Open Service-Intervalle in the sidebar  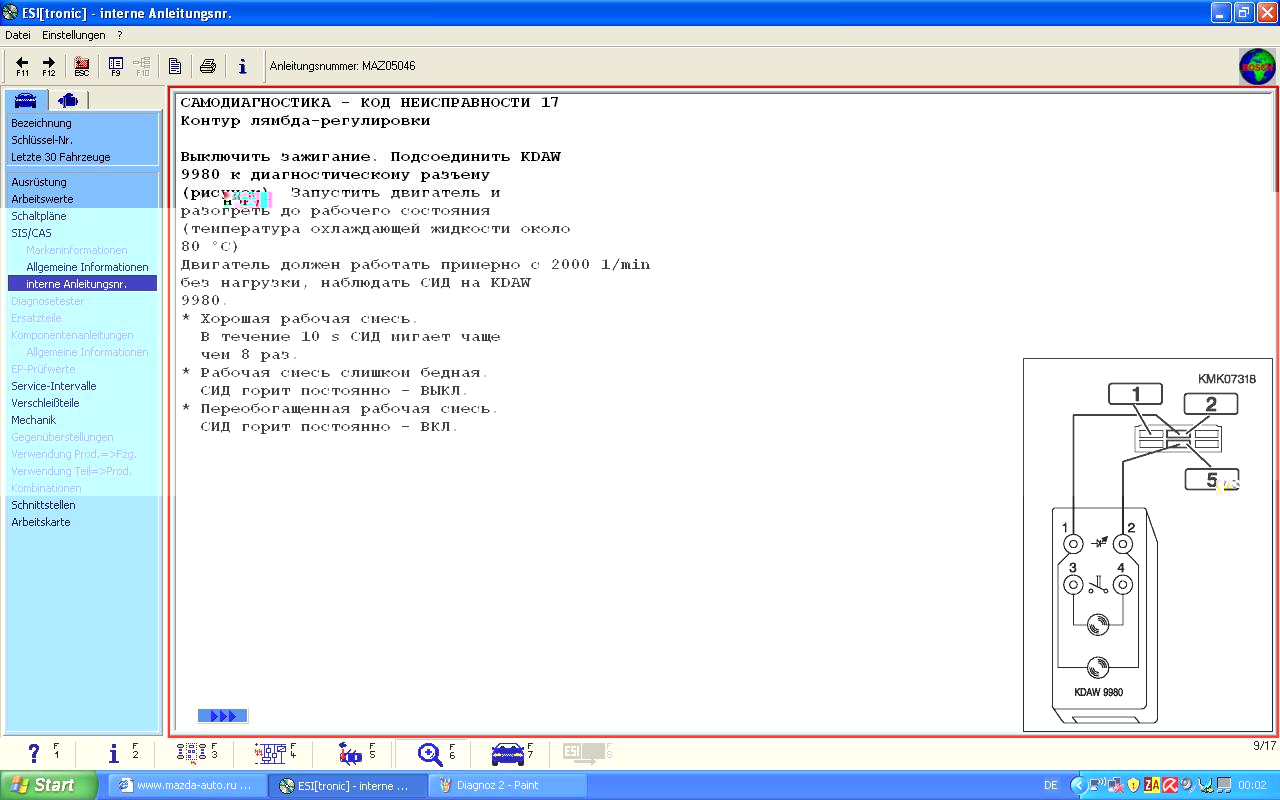(x=53, y=386)
